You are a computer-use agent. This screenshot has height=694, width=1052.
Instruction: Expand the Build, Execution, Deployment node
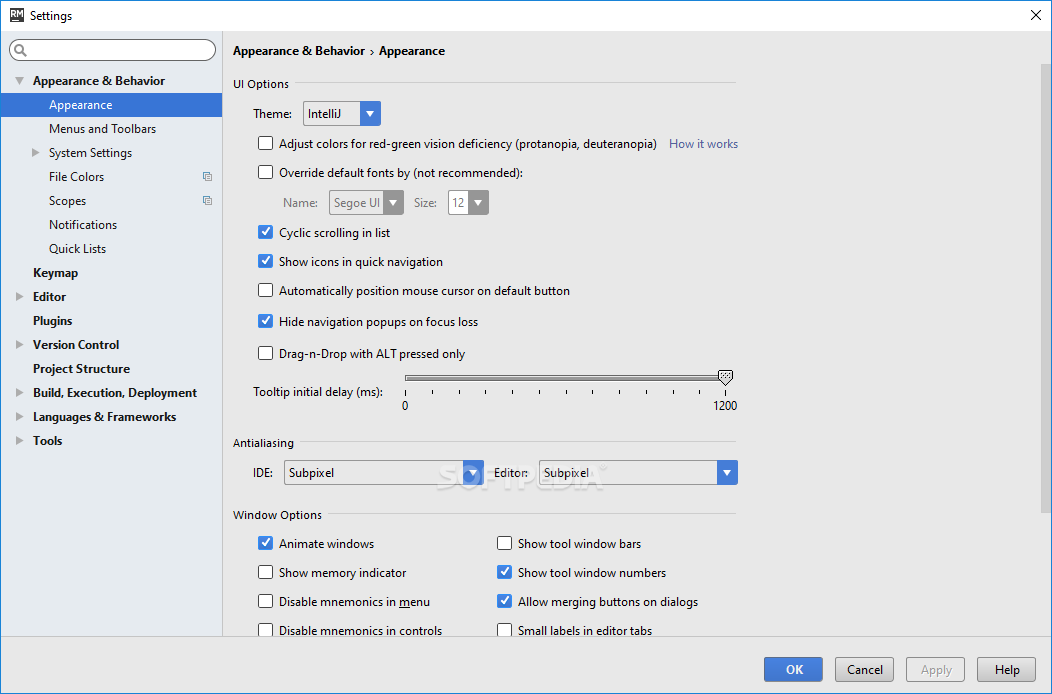[x=19, y=393]
